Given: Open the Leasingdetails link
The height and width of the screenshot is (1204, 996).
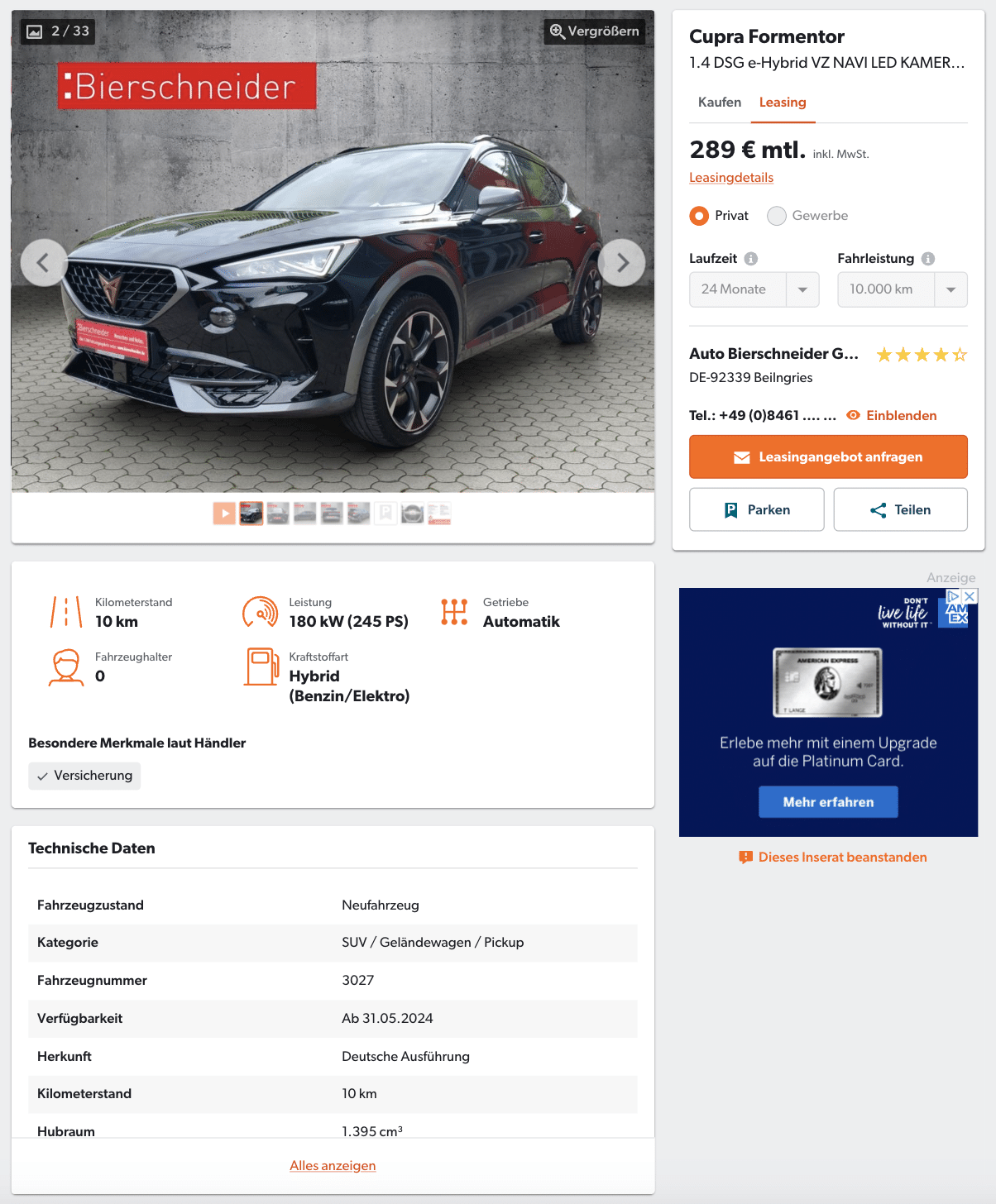Looking at the screenshot, I should click(x=731, y=178).
